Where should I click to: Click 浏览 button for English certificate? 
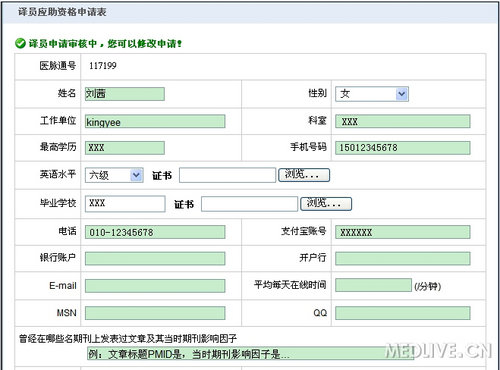(304, 175)
